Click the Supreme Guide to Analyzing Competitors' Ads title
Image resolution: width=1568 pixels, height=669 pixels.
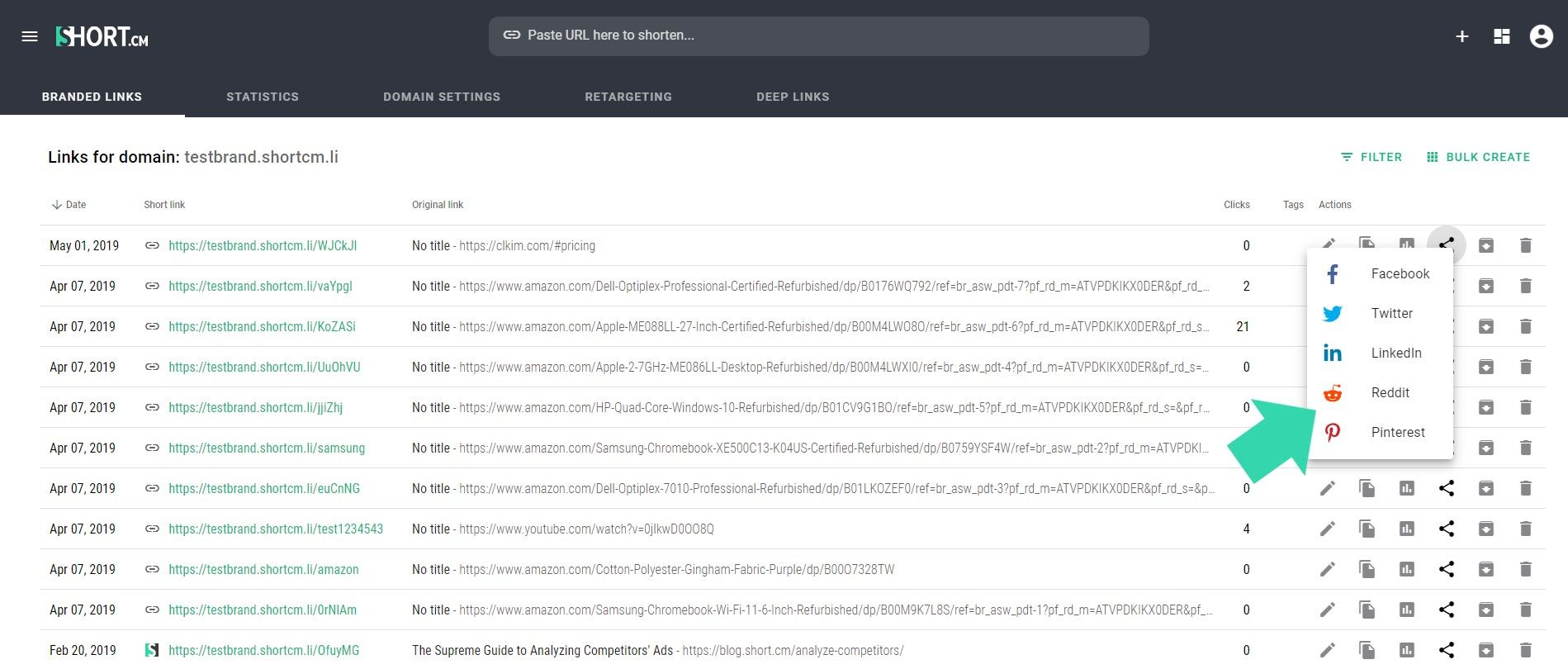(542, 650)
